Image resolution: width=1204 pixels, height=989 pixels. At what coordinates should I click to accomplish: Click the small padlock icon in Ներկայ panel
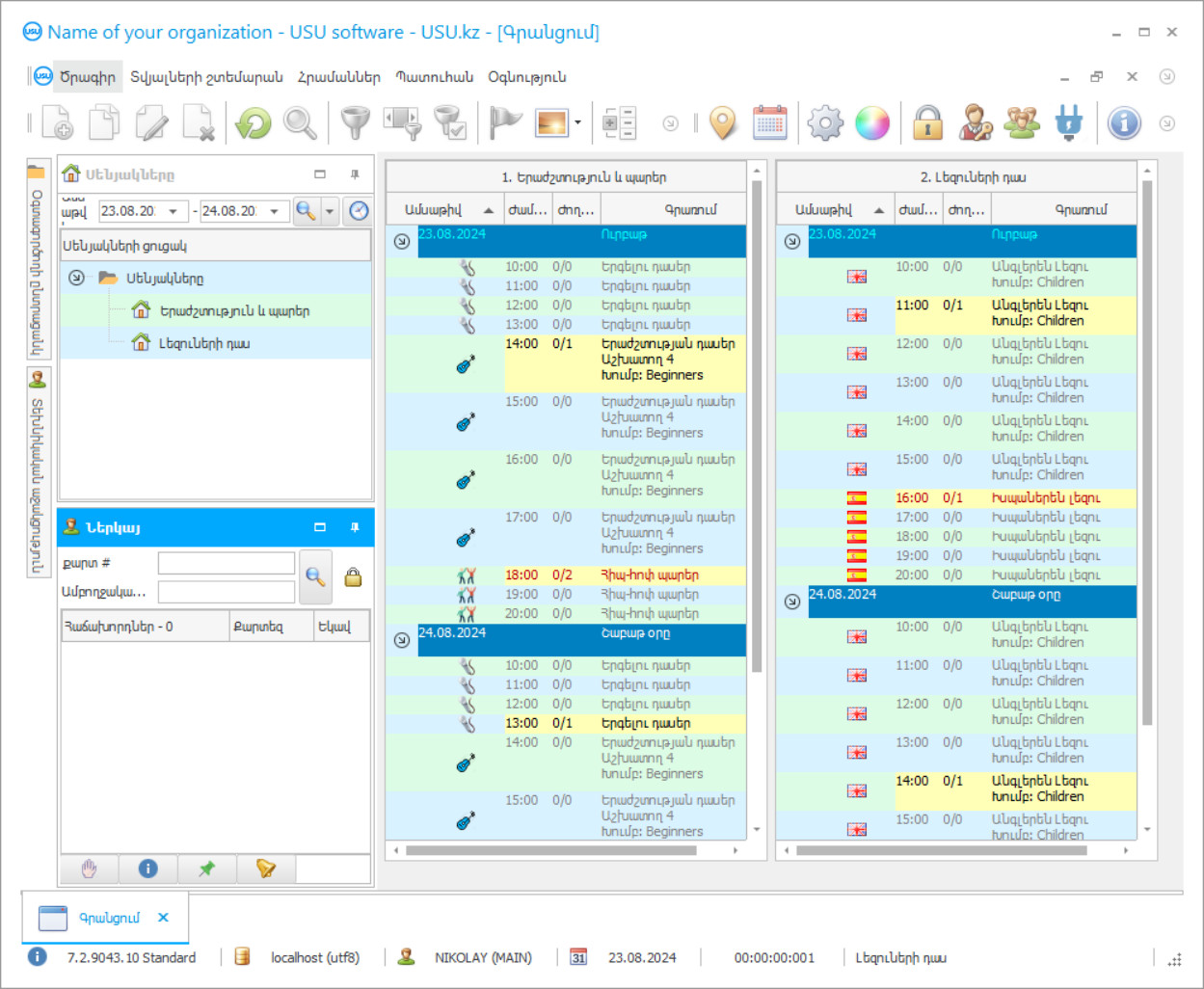pyautogui.click(x=354, y=576)
